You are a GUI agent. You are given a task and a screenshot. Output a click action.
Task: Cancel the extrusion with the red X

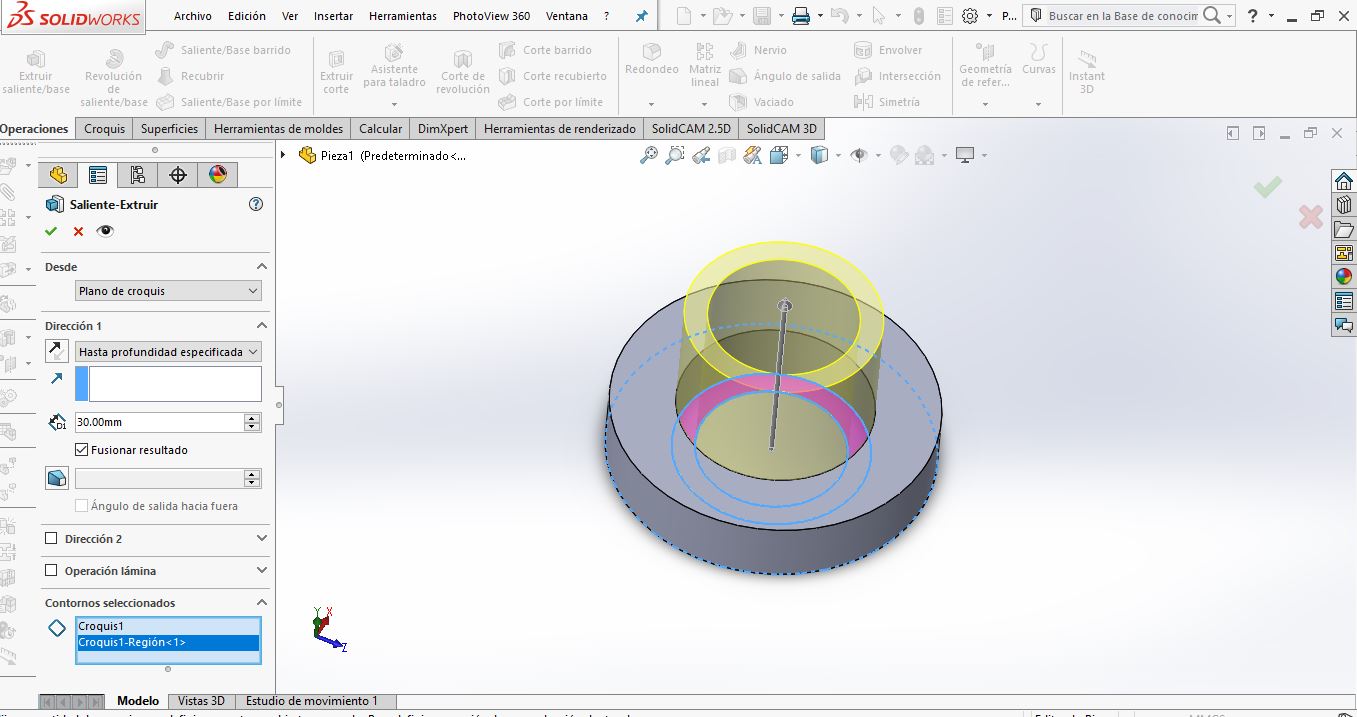(x=78, y=231)
